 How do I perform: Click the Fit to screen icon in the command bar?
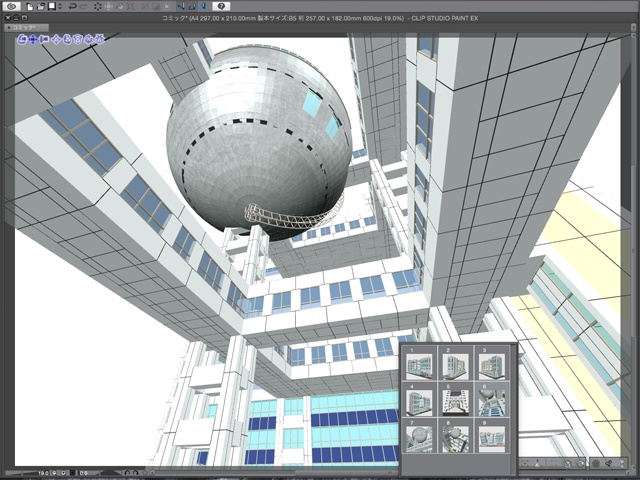(130, 7)
